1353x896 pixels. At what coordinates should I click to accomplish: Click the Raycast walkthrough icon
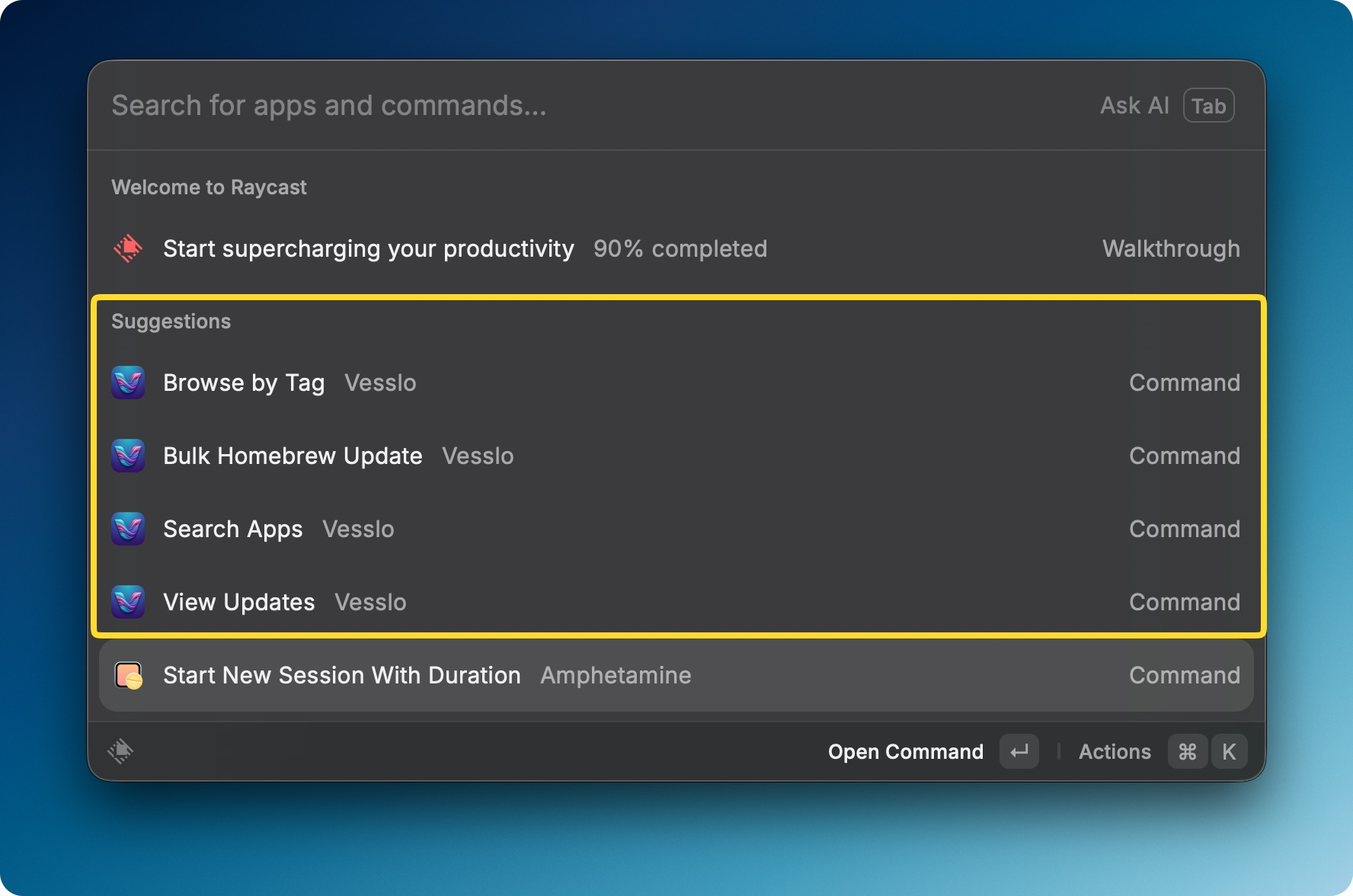(x=128, y=248)
